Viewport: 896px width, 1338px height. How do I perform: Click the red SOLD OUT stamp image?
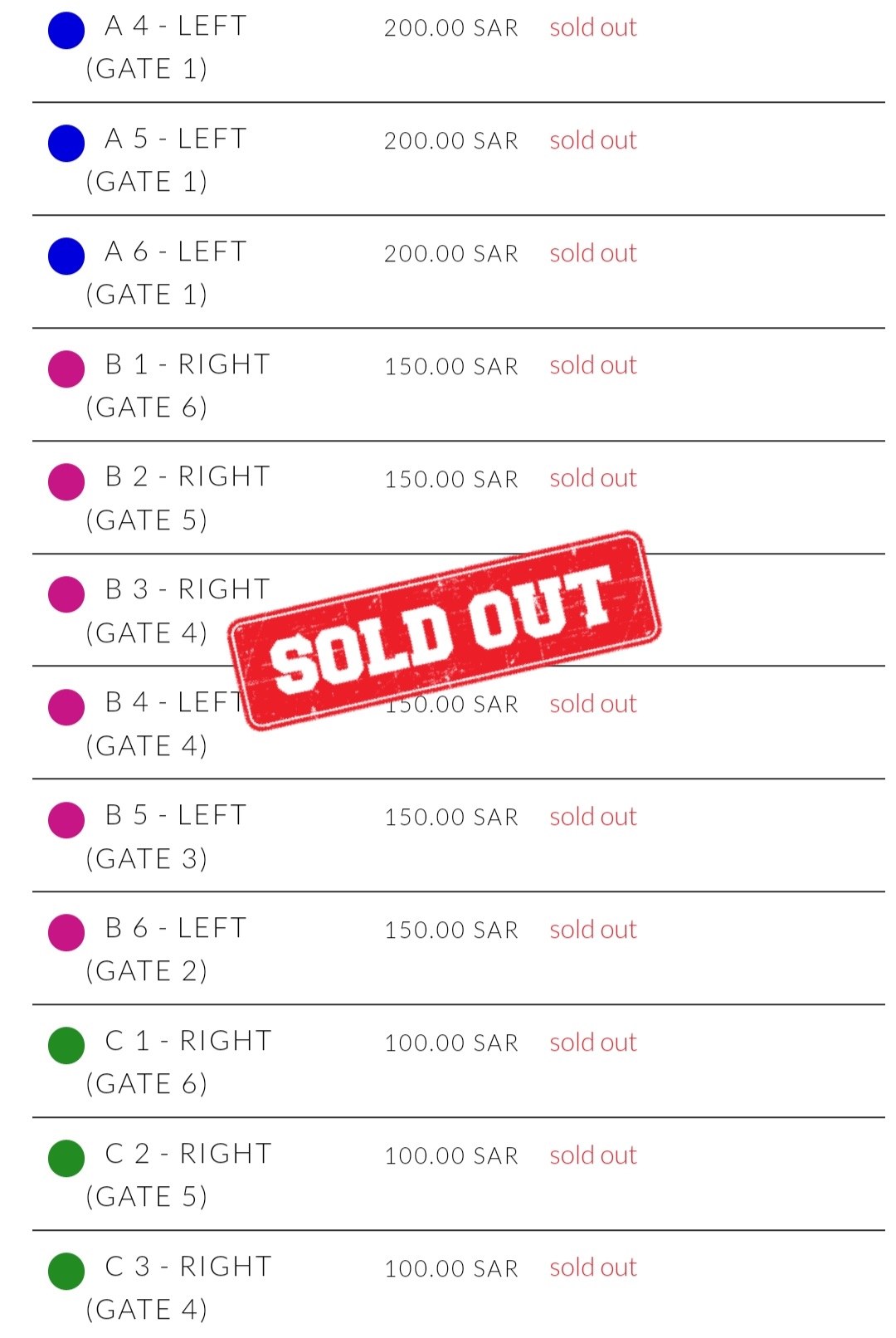(x=445, y=631)
